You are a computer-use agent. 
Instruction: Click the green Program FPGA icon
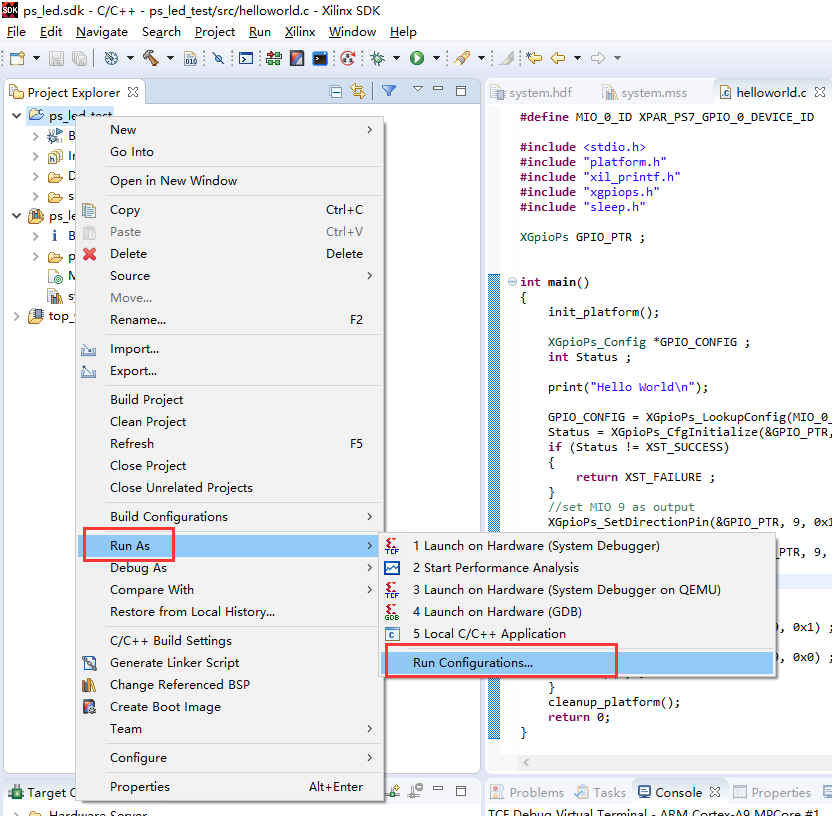point(274,58)
